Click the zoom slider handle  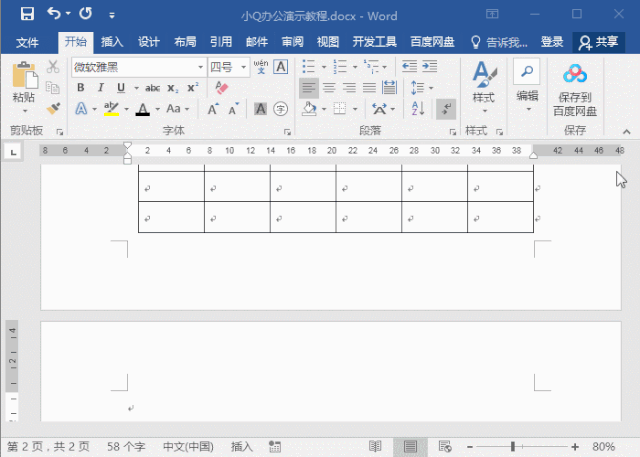[513, 447]
